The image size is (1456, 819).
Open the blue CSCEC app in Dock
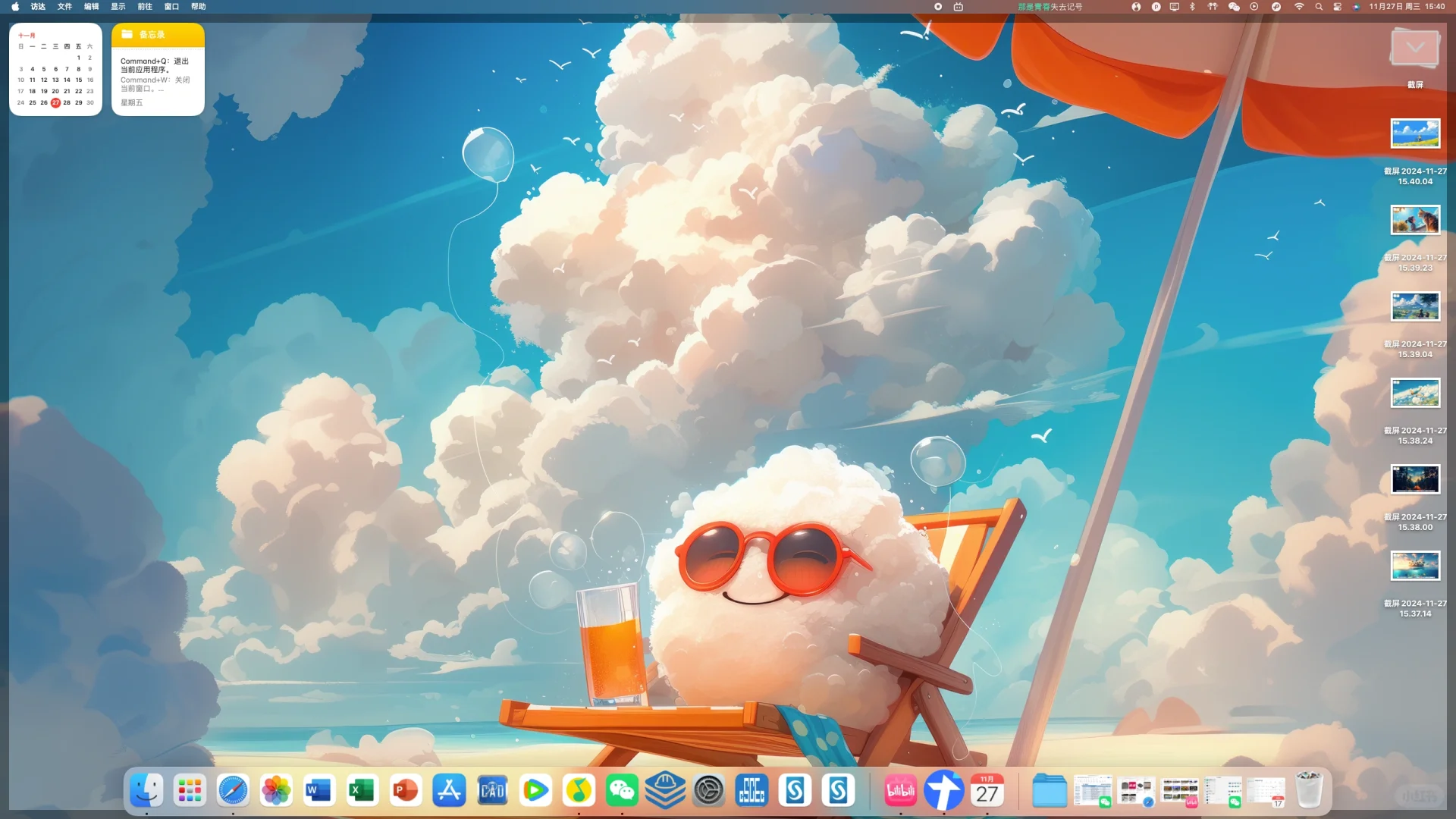click(752, 791)
